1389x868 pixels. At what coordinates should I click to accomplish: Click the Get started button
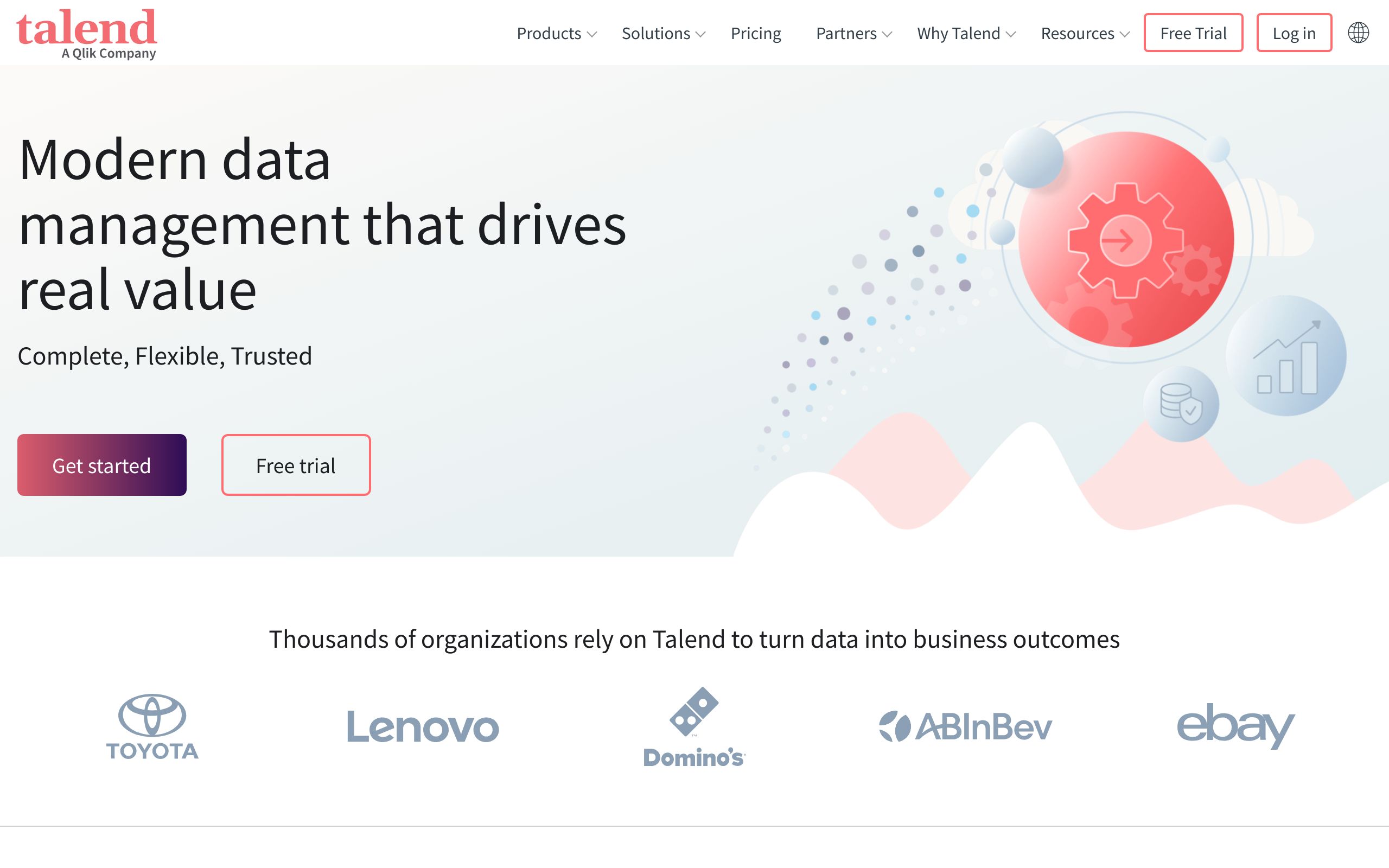point(101,465)
